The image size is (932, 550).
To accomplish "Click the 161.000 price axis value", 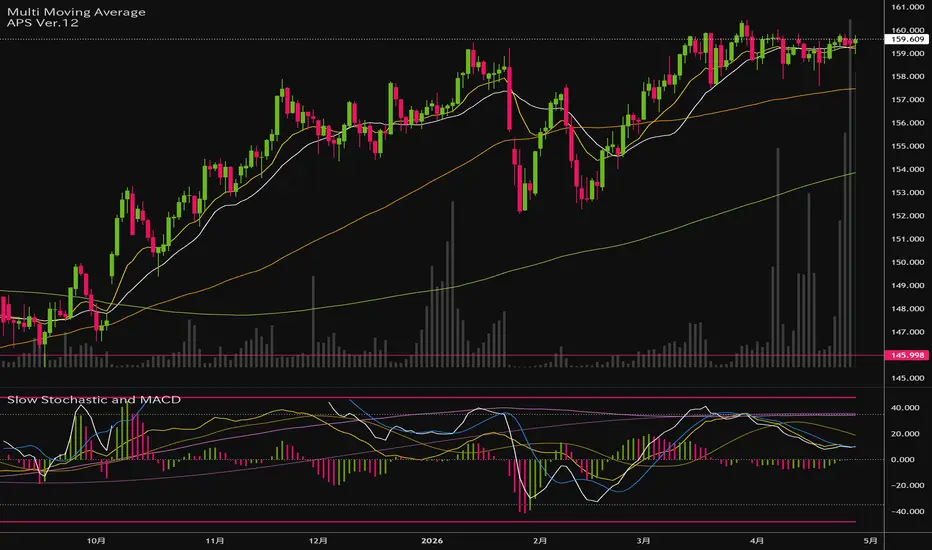I will [908, 7].
